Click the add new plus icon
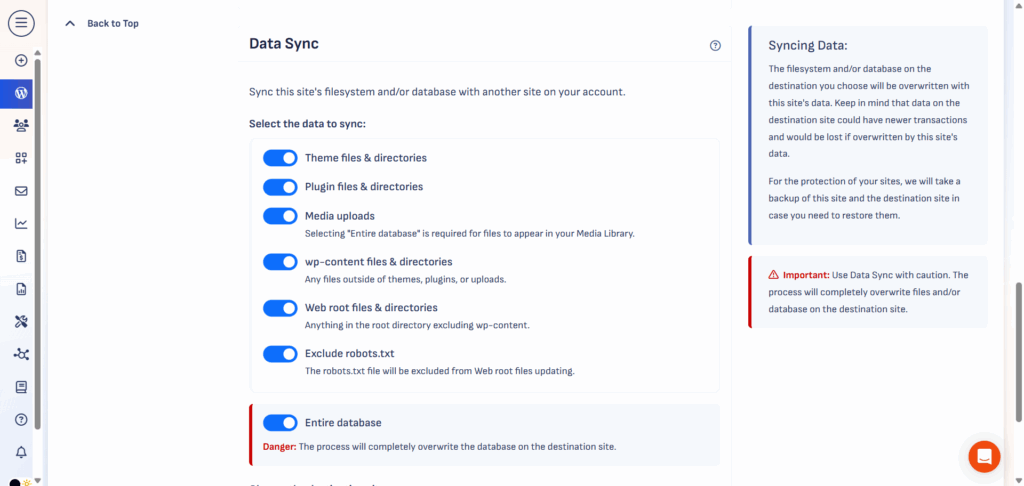The width and height of the screenshot is (1024, 486). click(x=21, y=60)
